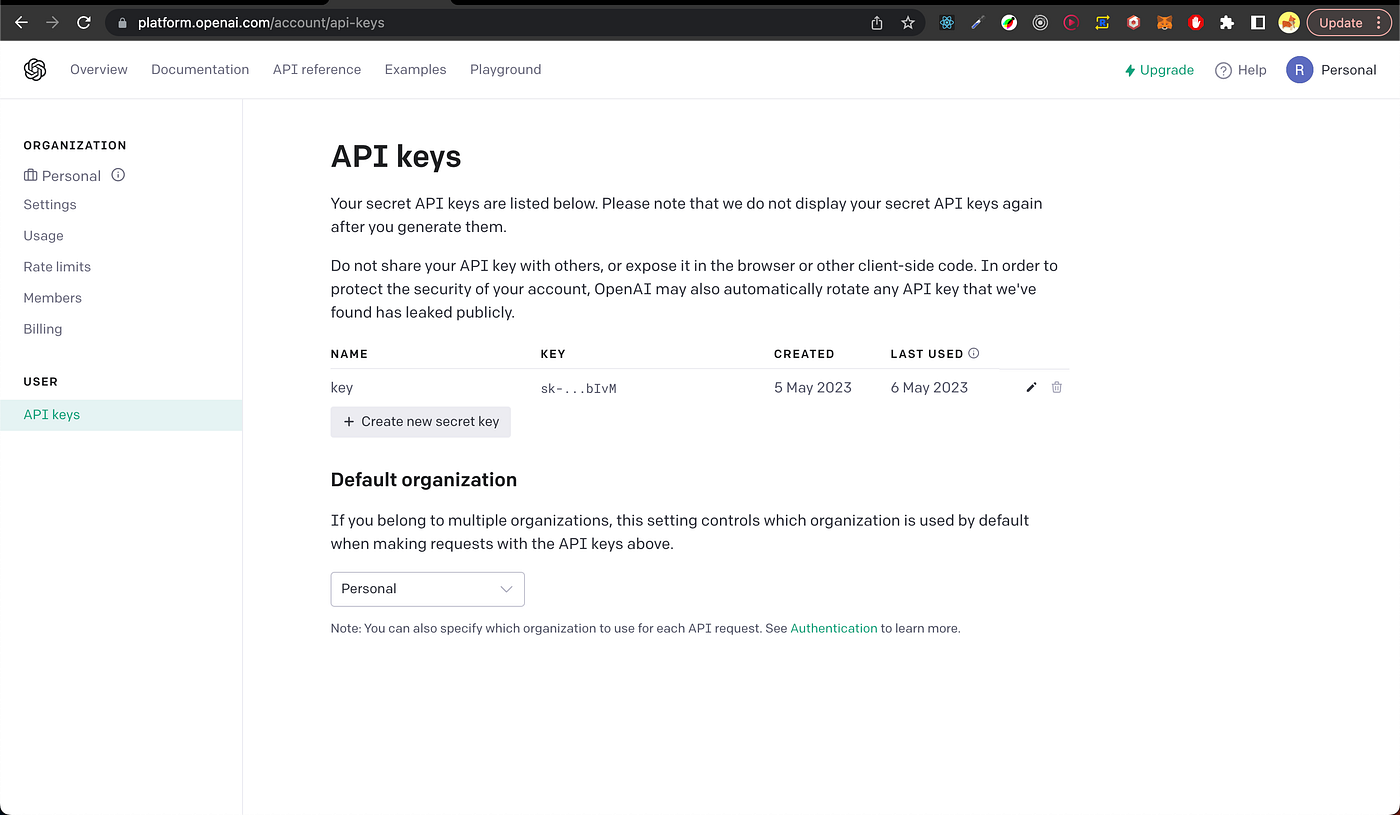
Task: Open the Chrome three-dot menu in Update button
Action: tap(1380, 22)
